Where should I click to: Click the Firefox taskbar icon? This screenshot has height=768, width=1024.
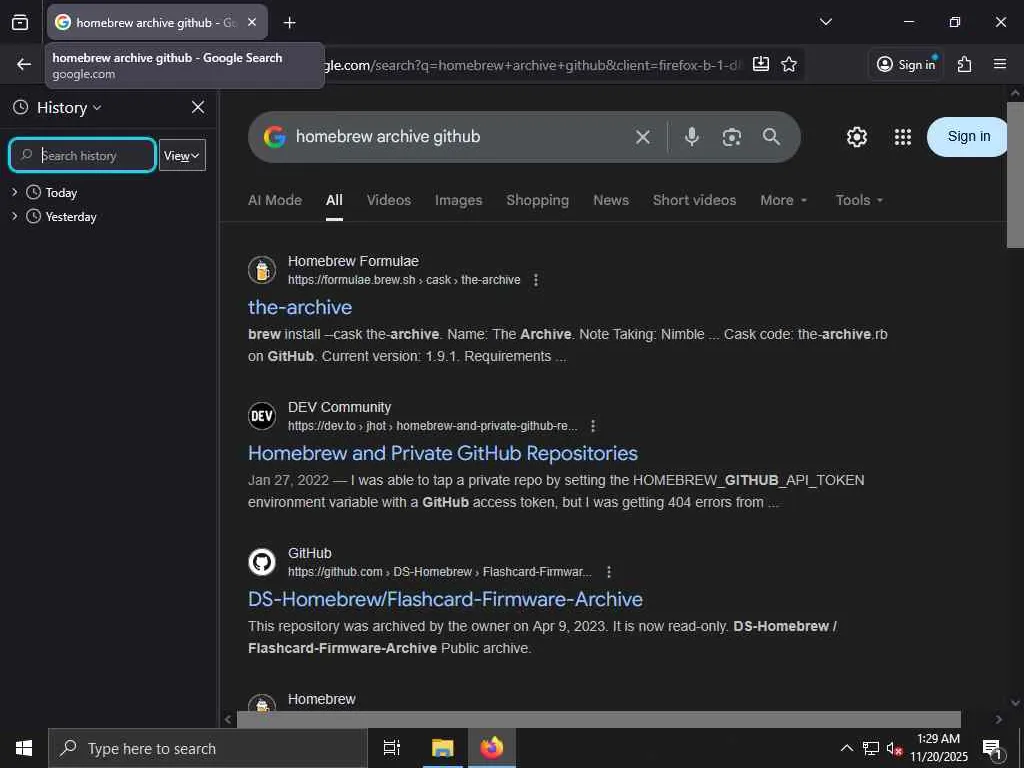pos(492,748)
